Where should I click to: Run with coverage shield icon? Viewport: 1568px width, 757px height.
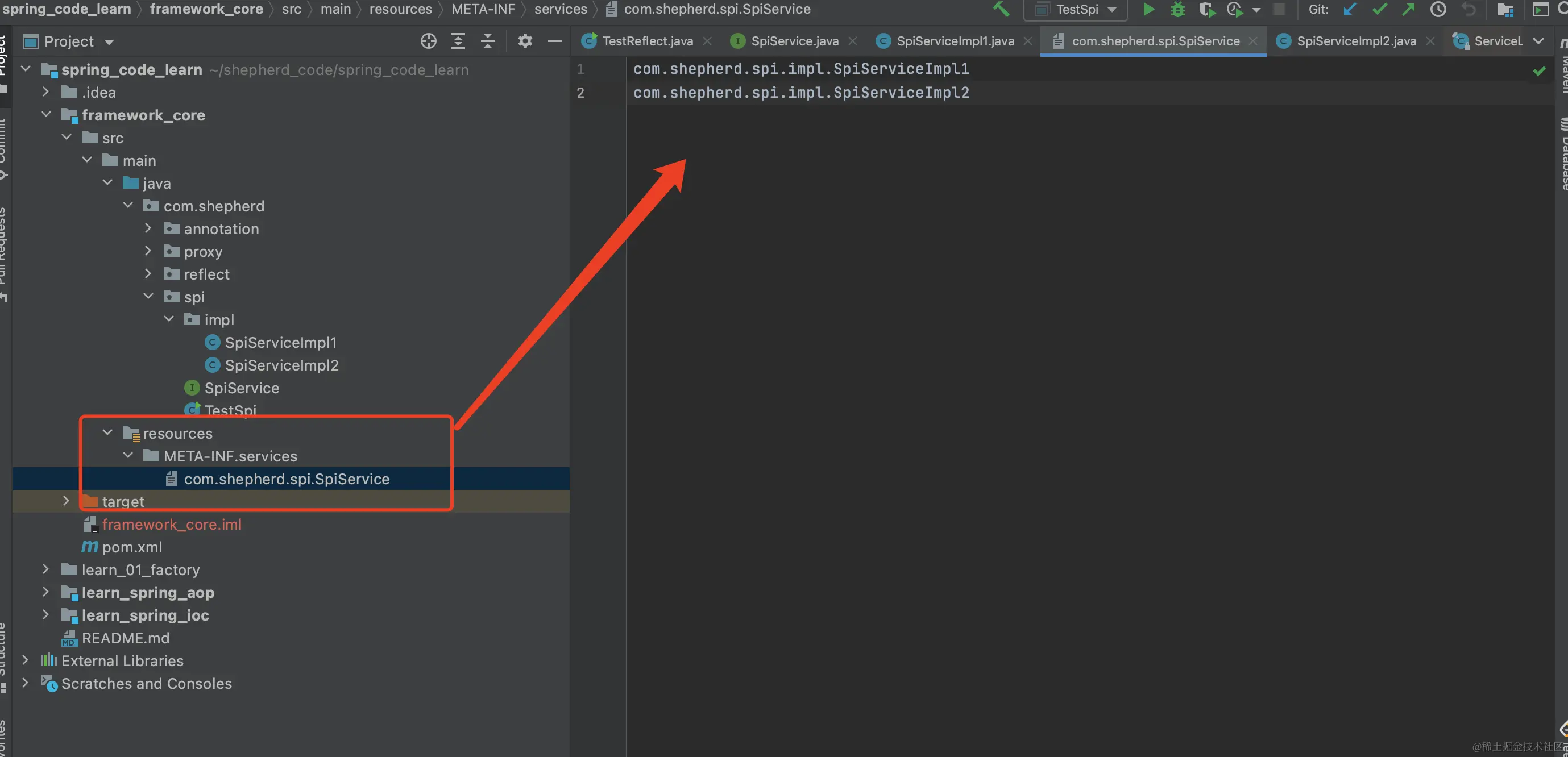(1206, 9)
